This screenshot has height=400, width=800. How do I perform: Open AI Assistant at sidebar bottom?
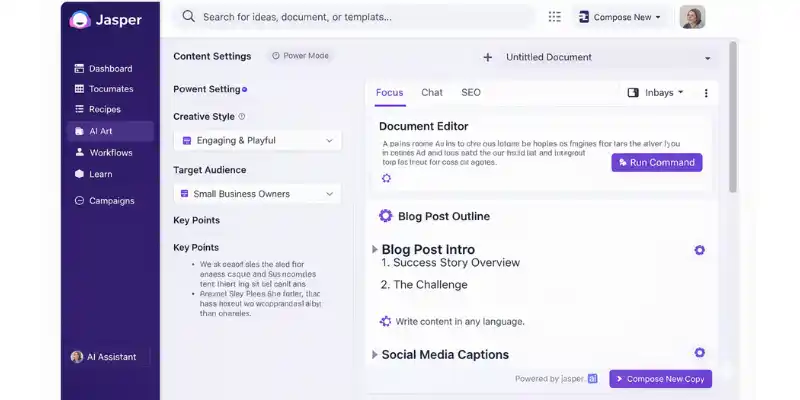(x=104, y=357)
